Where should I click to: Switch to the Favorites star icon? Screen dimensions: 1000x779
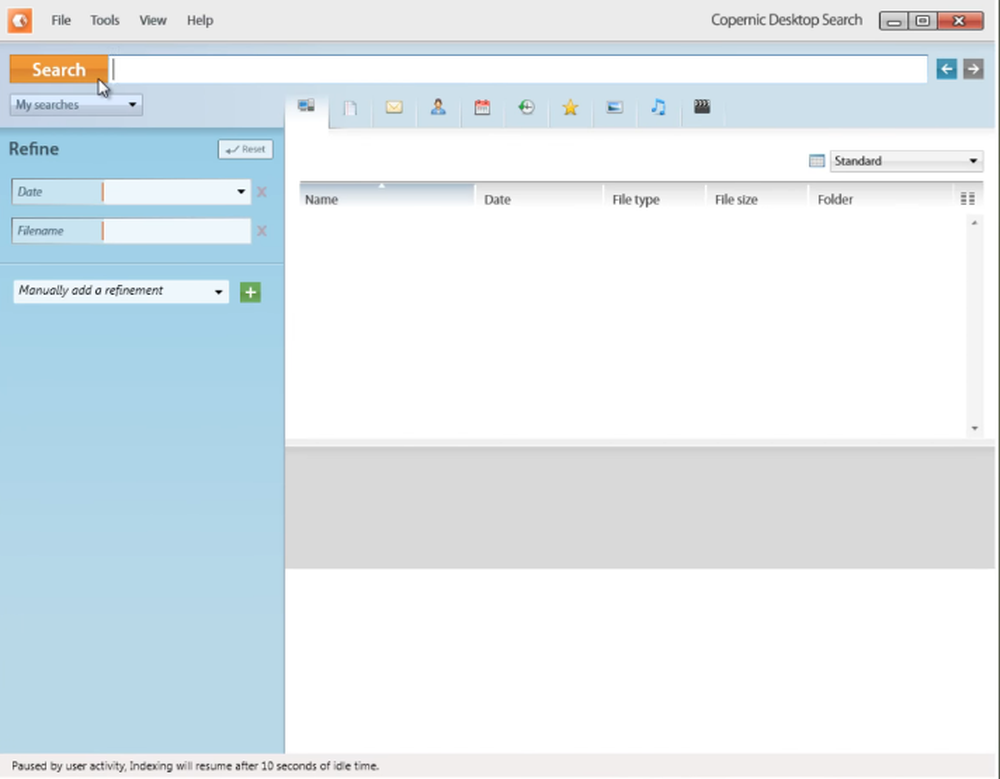point(570,107)
